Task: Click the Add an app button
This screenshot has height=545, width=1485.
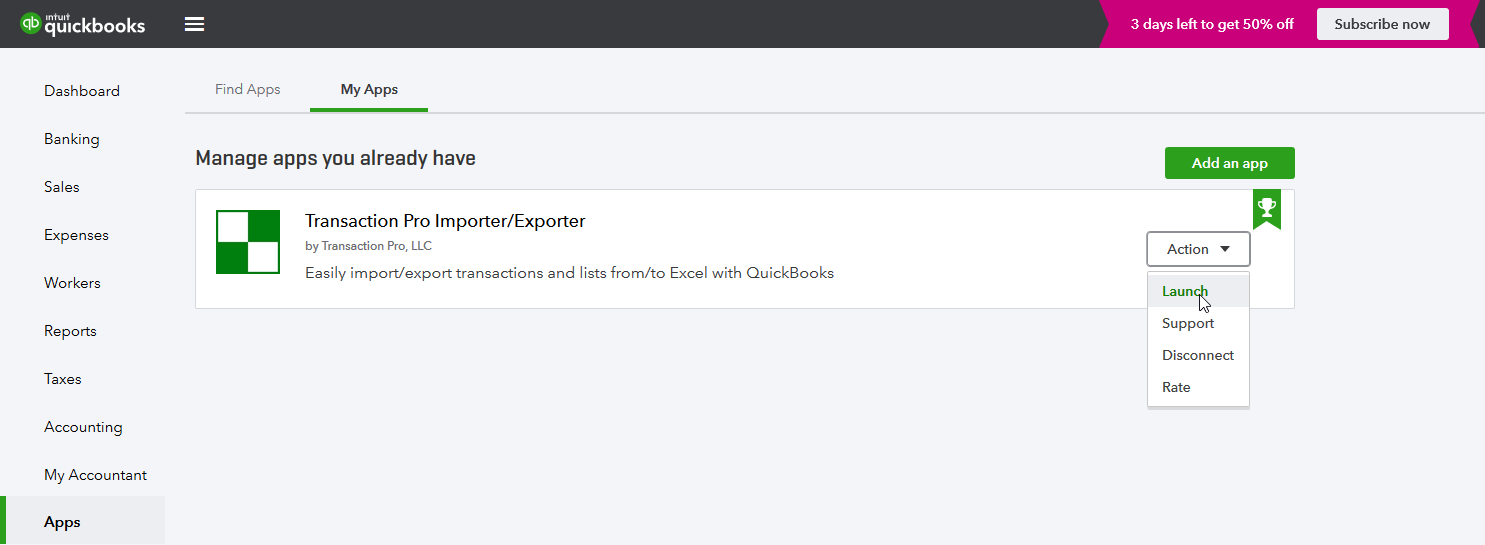Action: click(1230, 163)
